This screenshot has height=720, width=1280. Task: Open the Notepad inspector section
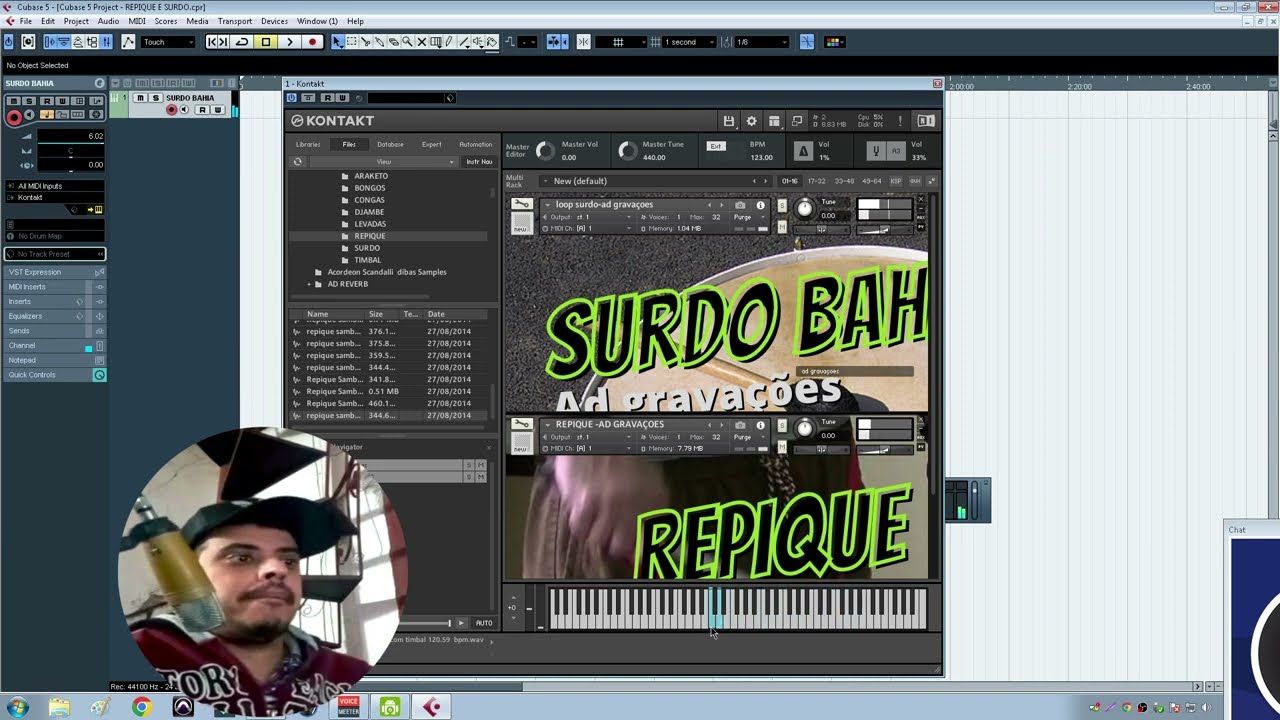55,360
